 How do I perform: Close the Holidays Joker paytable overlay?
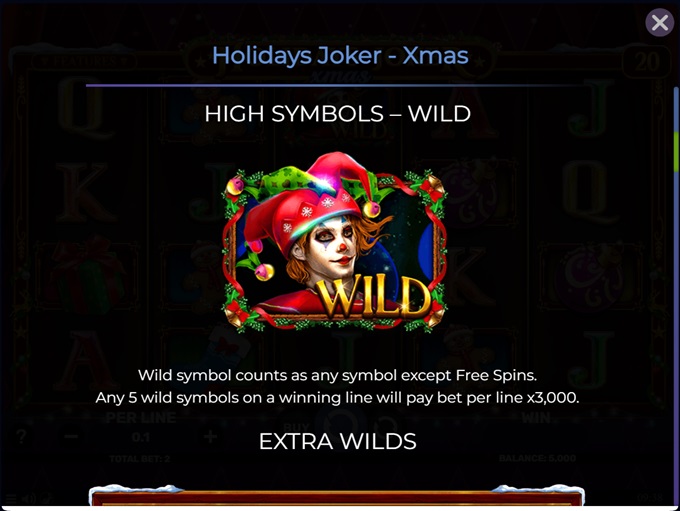[659, 23]
